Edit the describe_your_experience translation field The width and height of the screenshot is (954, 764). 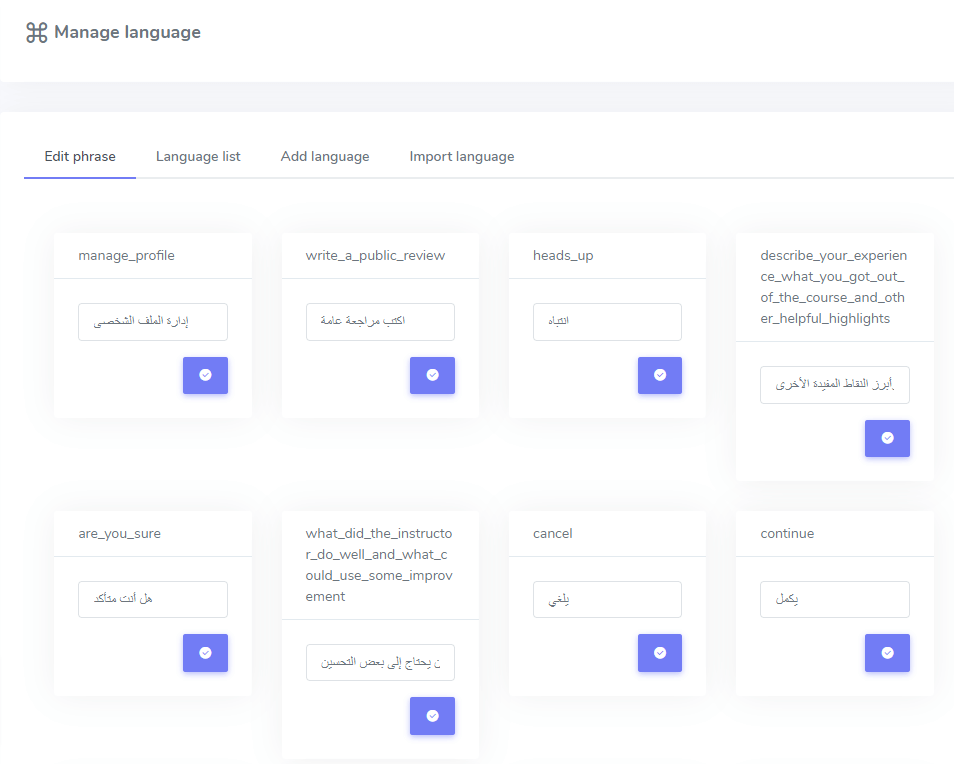tap(835, 385)
